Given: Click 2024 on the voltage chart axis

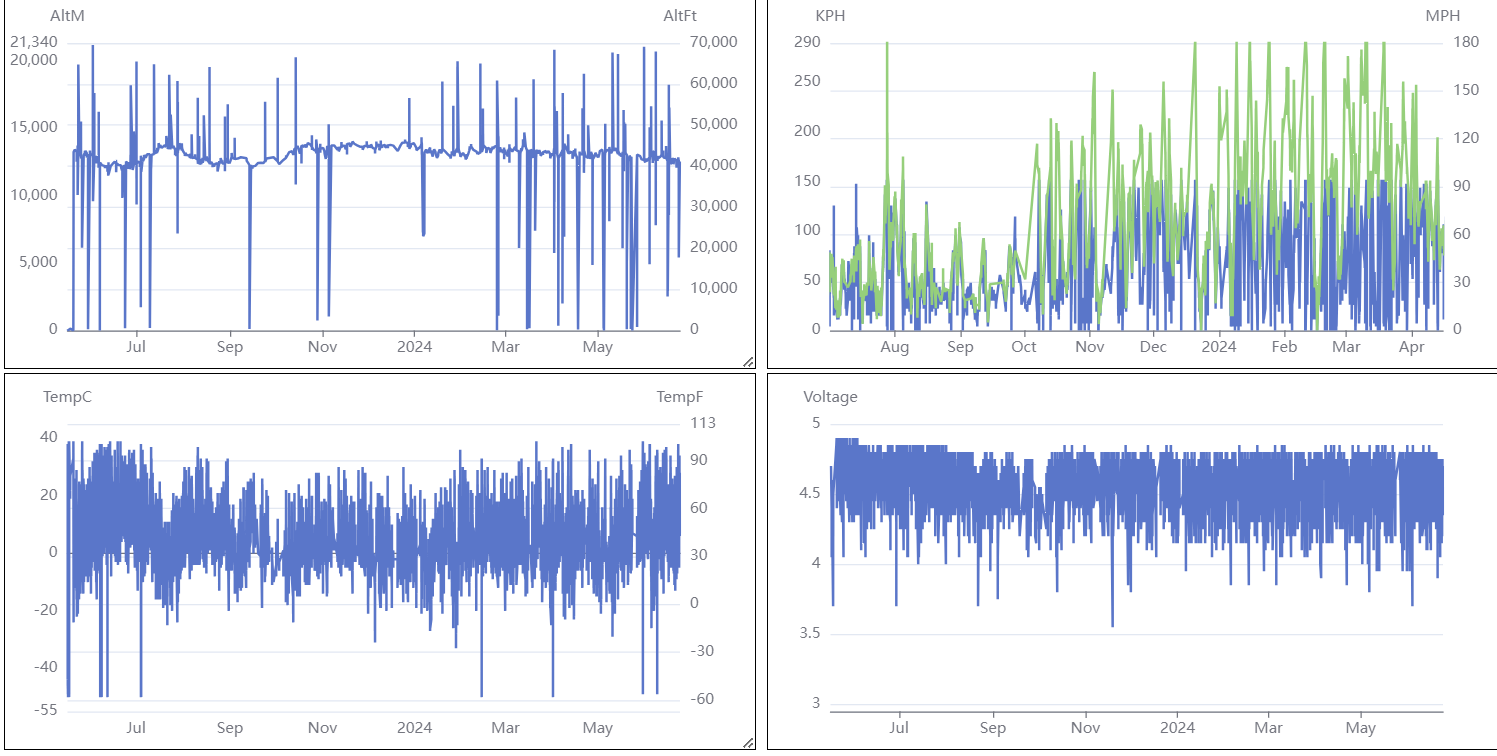Looking at the screenshot, I should [1177, 727].
